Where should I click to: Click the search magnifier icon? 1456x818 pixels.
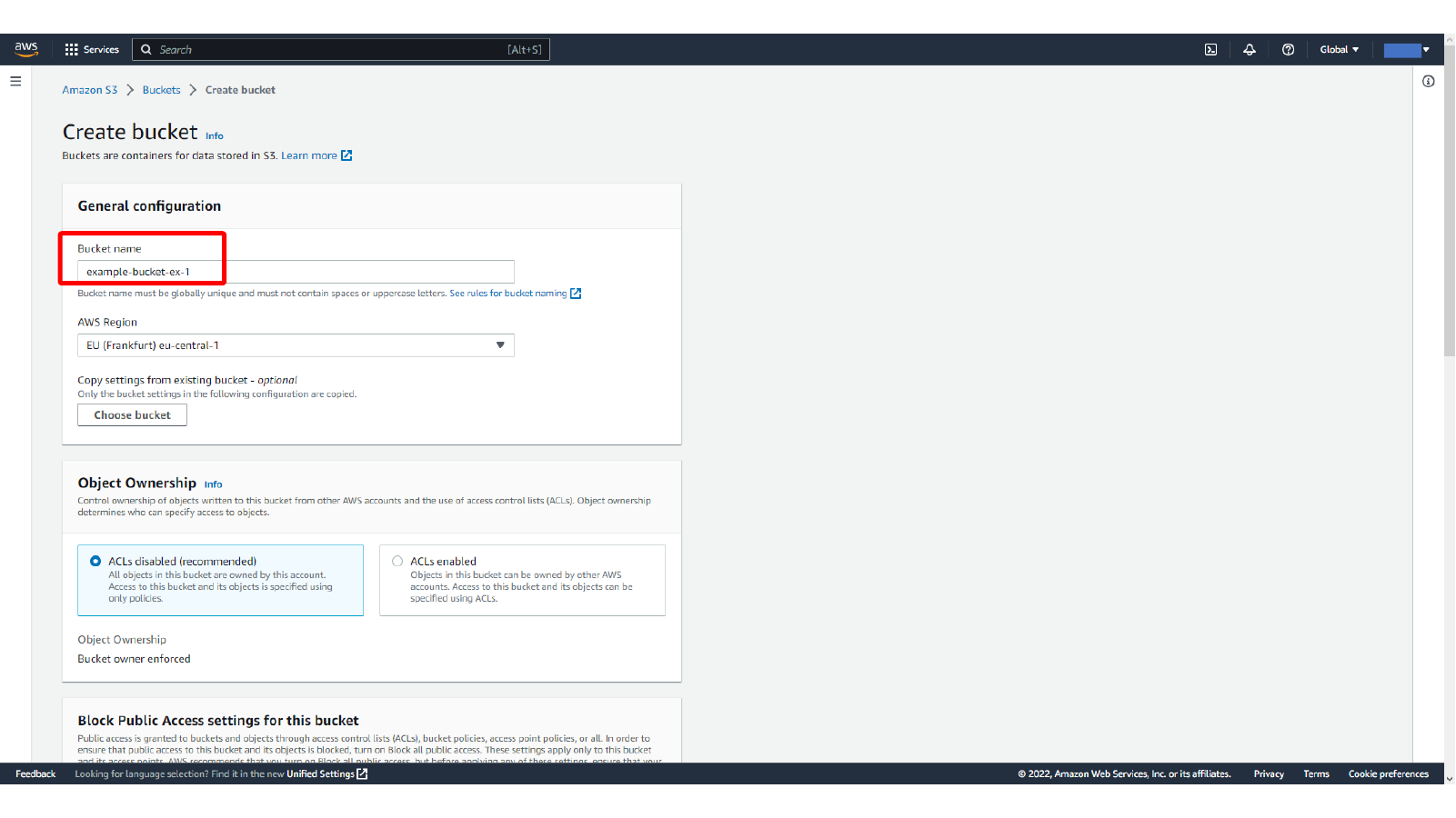pyautogui.click(x=146, y=50)
